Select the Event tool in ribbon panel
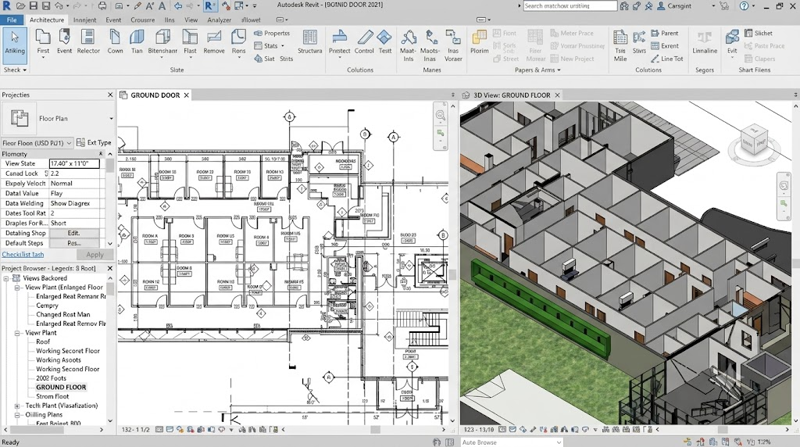The height and width of the screenshot is (447, 800). tap(64, 42)
